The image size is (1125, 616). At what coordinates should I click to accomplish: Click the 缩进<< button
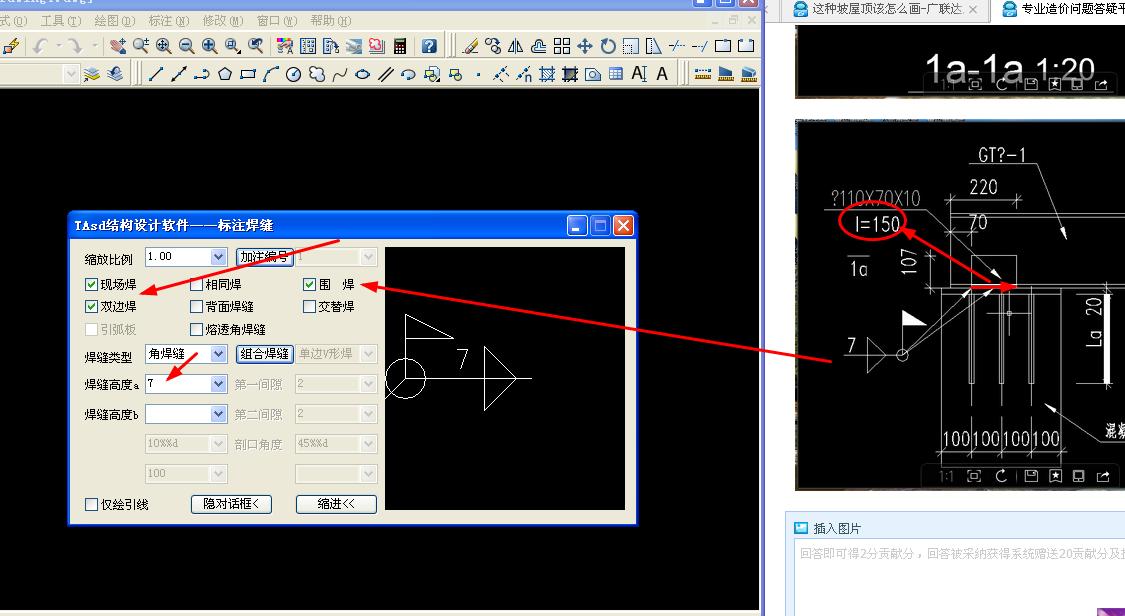[x=336, y=504]
